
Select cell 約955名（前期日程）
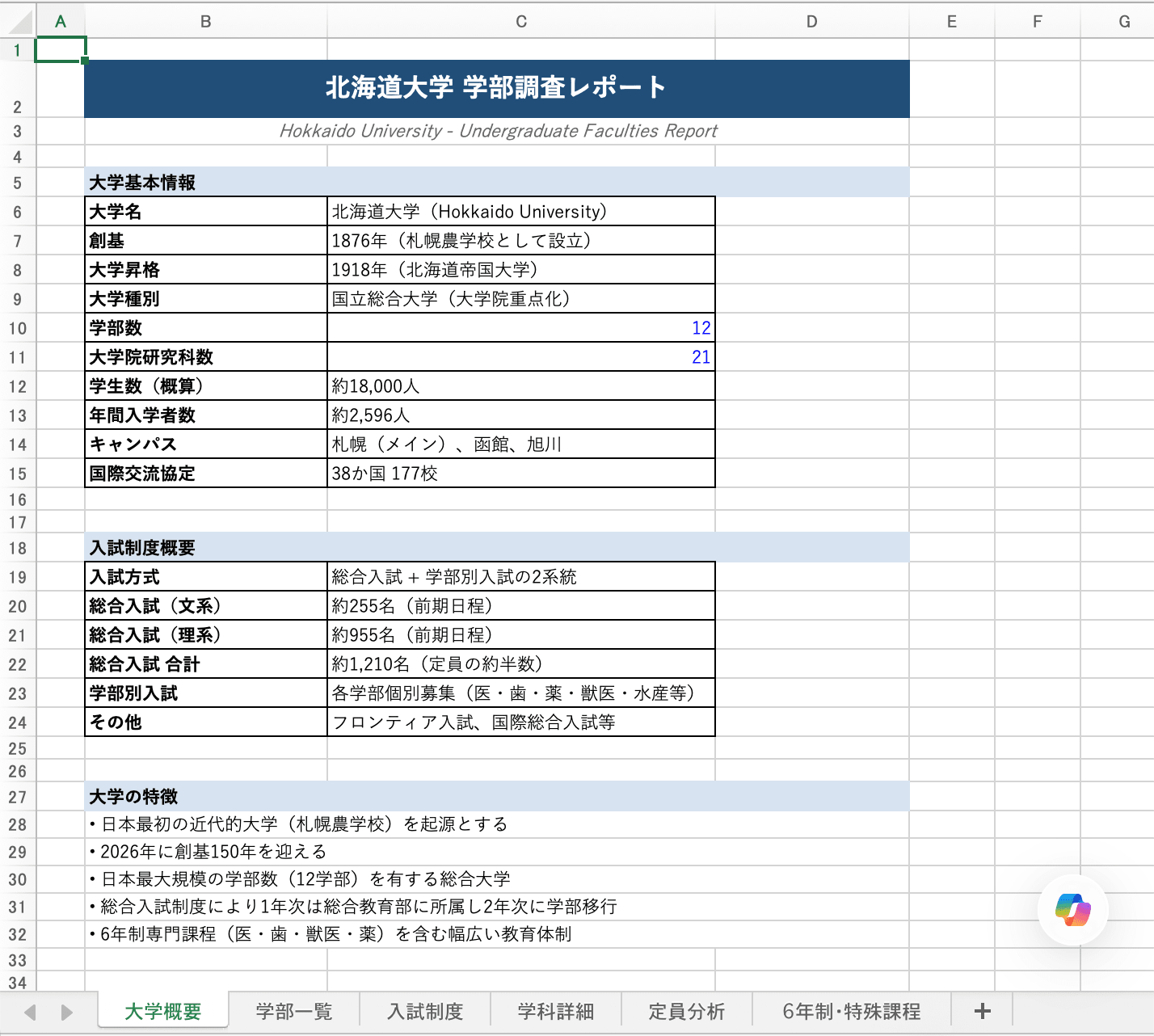tap(521, 635)
